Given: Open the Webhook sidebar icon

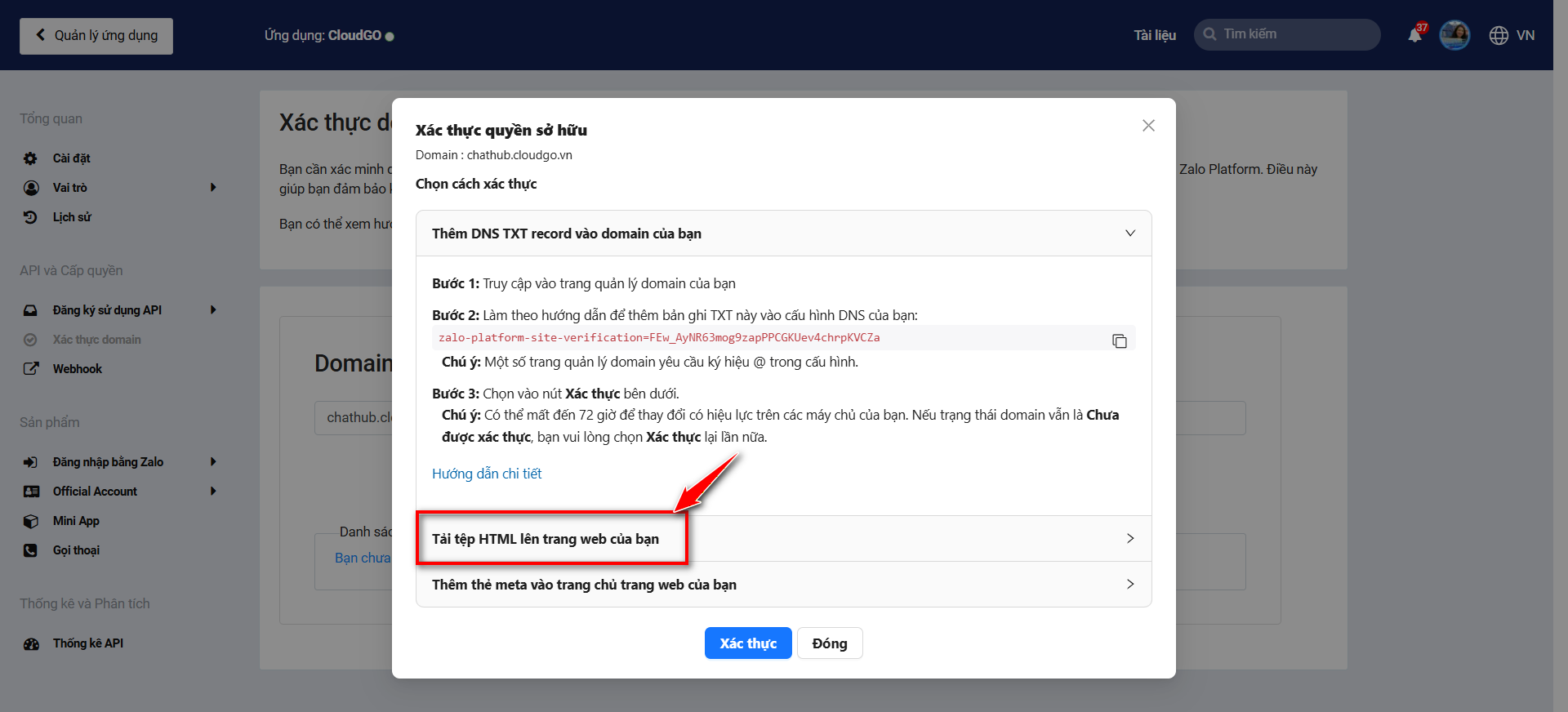Looking at the screenshot, I should point(31,369).
